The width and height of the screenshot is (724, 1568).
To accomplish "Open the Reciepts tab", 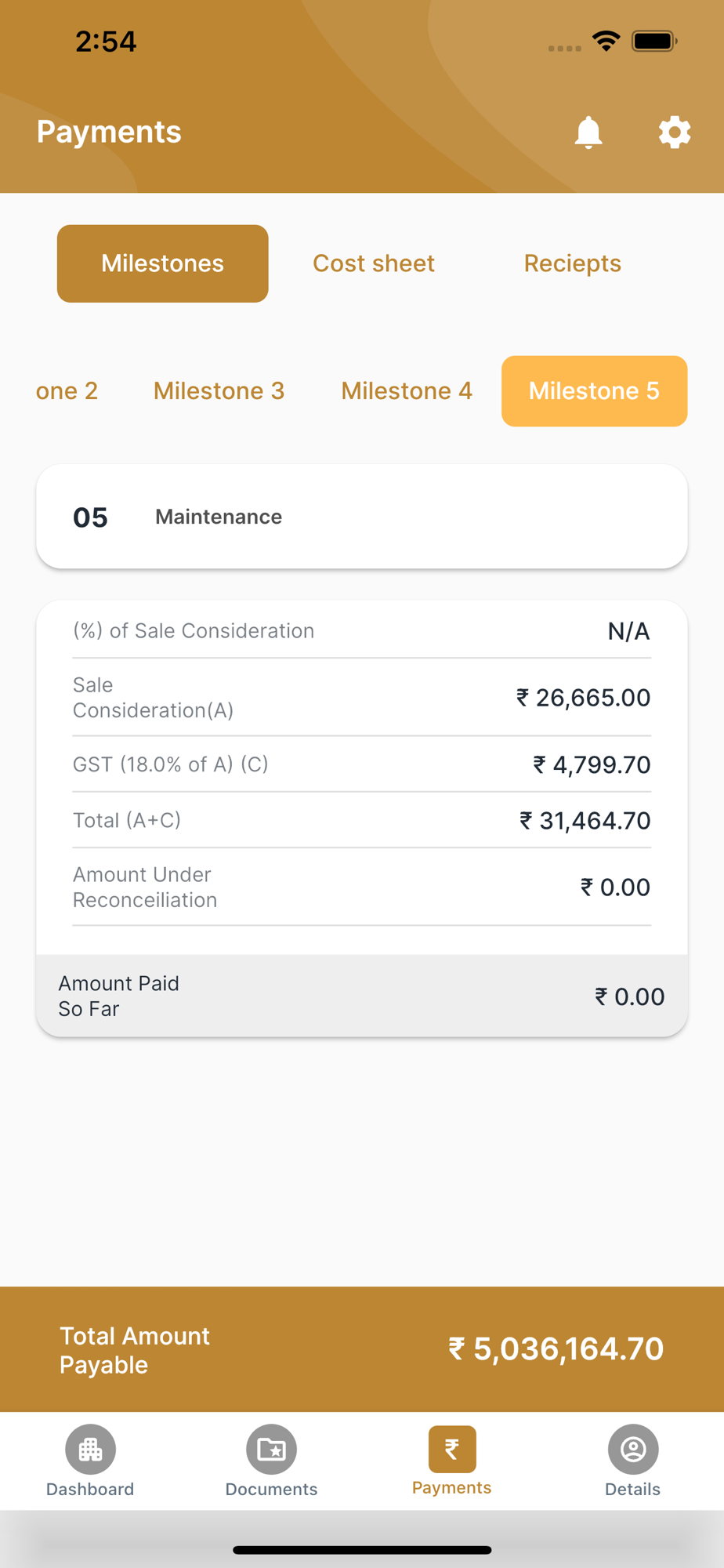I will (x=572, y=263).
